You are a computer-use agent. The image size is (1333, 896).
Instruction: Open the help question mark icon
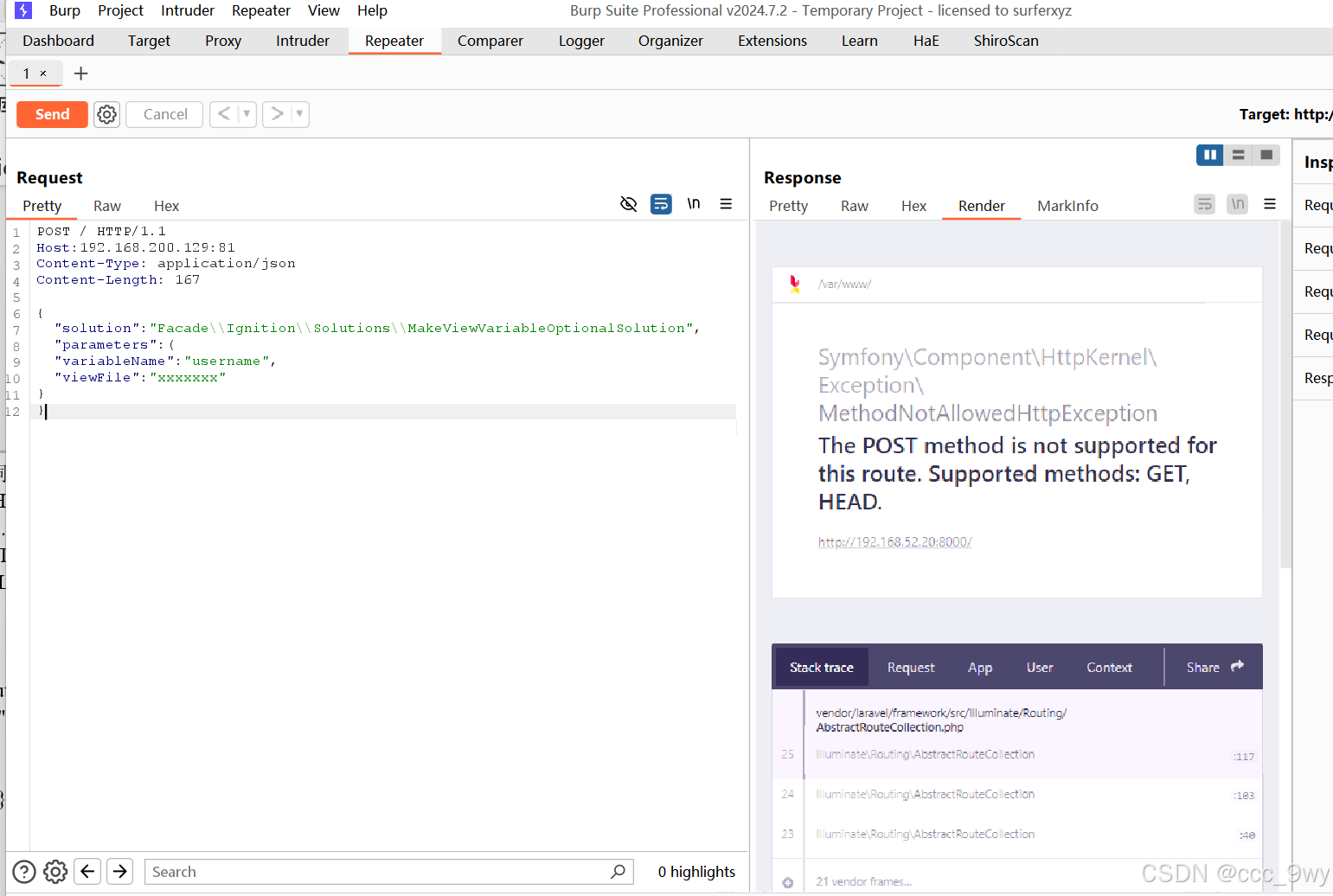click(24, 872)
